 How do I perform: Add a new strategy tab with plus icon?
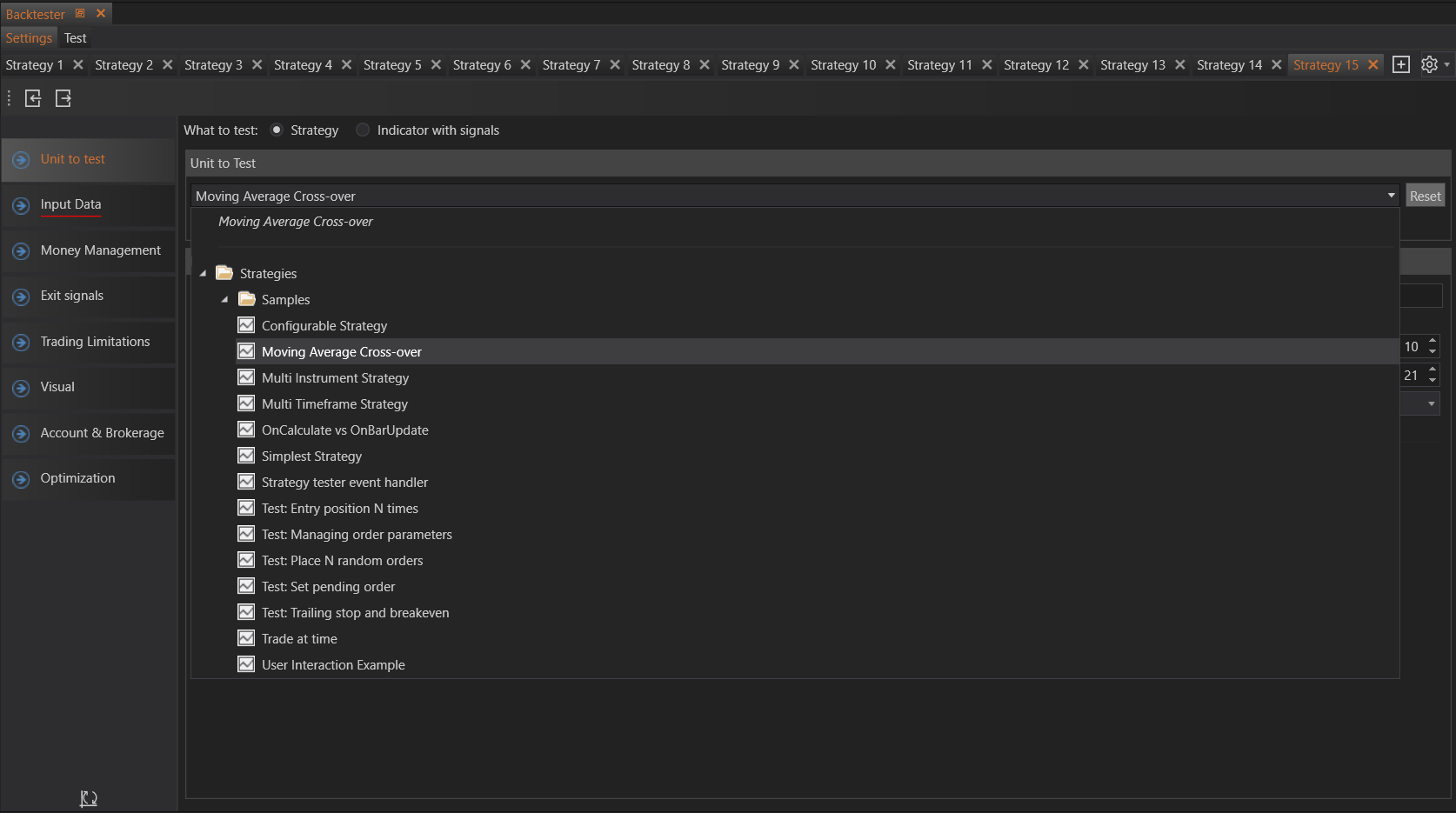[1400, 65]
